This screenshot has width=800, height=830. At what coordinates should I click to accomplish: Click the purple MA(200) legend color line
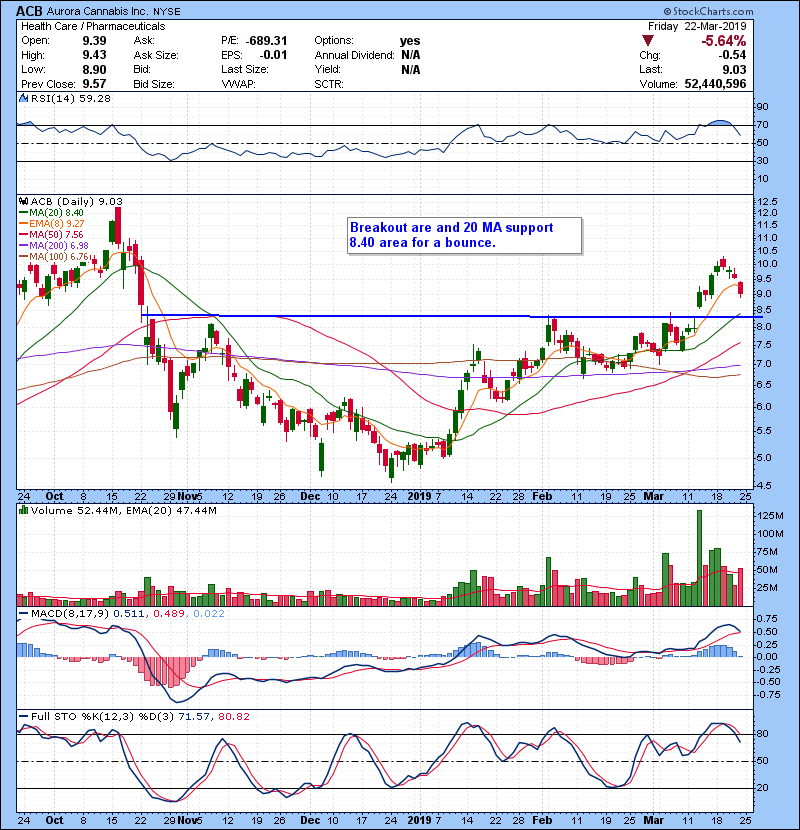[23, 246]
